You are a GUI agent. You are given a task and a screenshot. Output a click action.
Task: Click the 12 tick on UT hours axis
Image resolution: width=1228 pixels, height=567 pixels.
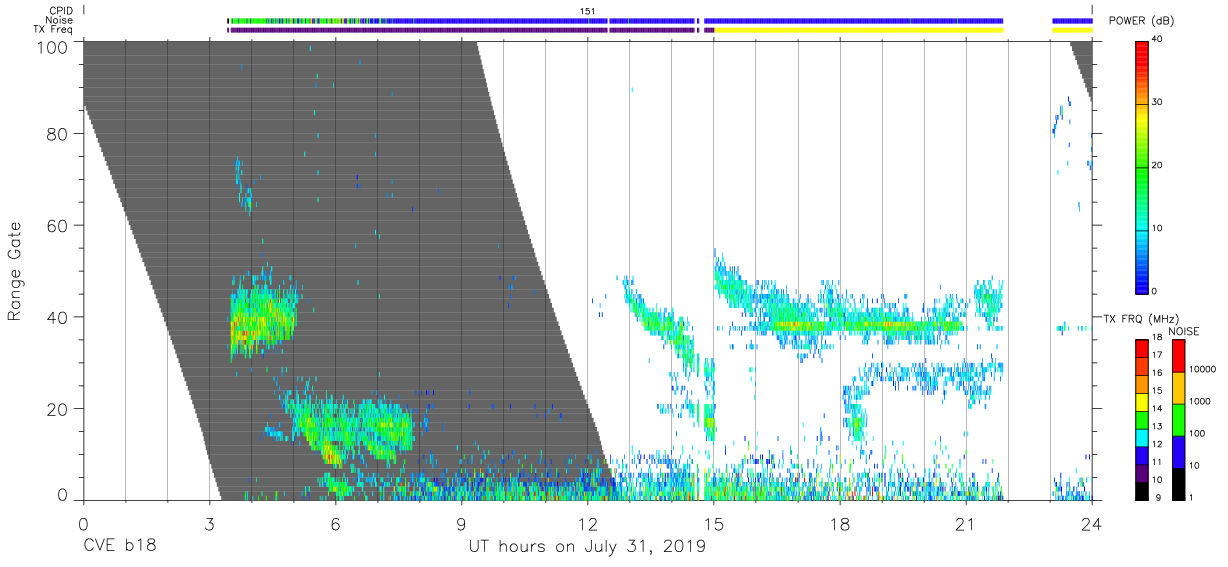click(588, 523)
